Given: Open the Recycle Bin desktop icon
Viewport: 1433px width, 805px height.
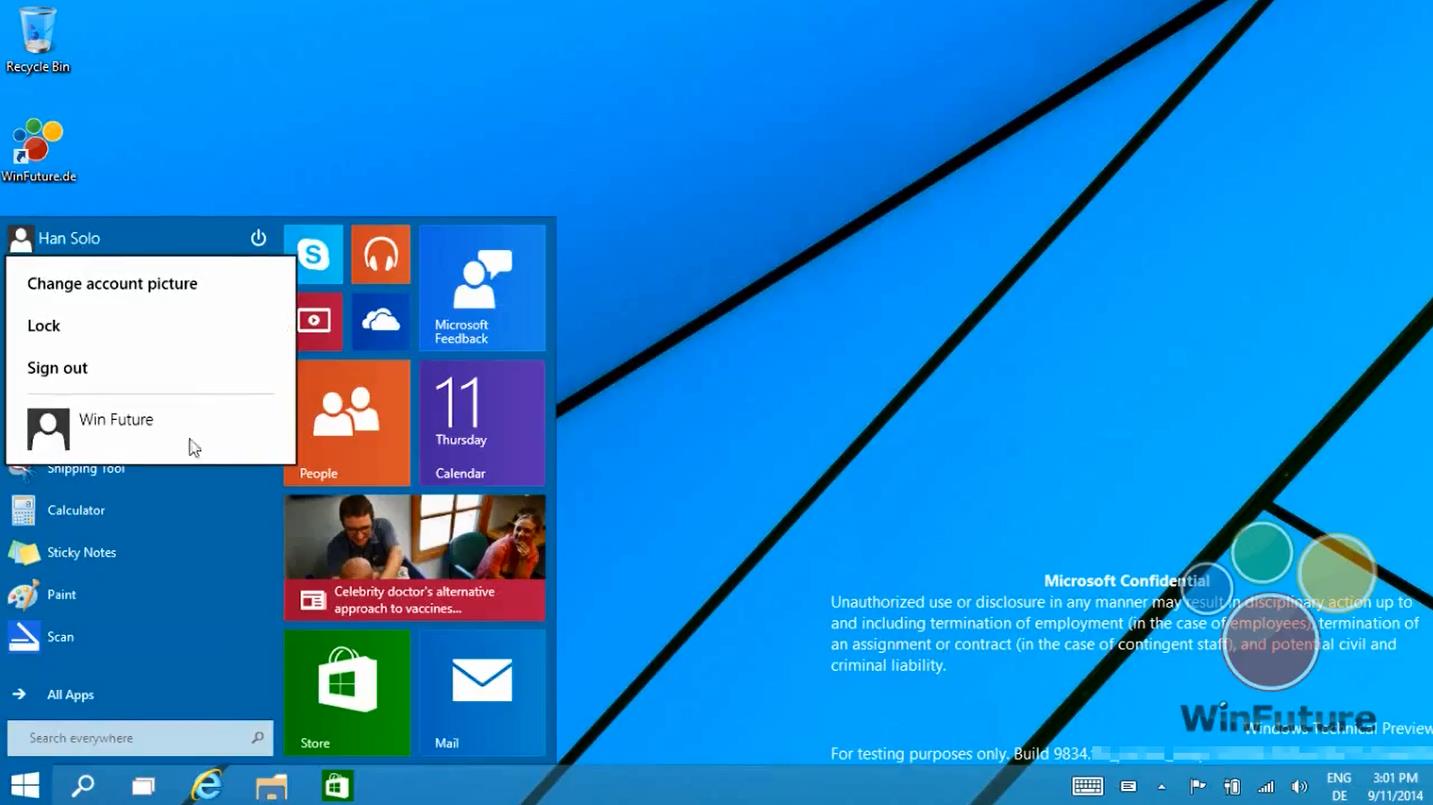Looking at the screenshot, I should [x=38, y=39].
